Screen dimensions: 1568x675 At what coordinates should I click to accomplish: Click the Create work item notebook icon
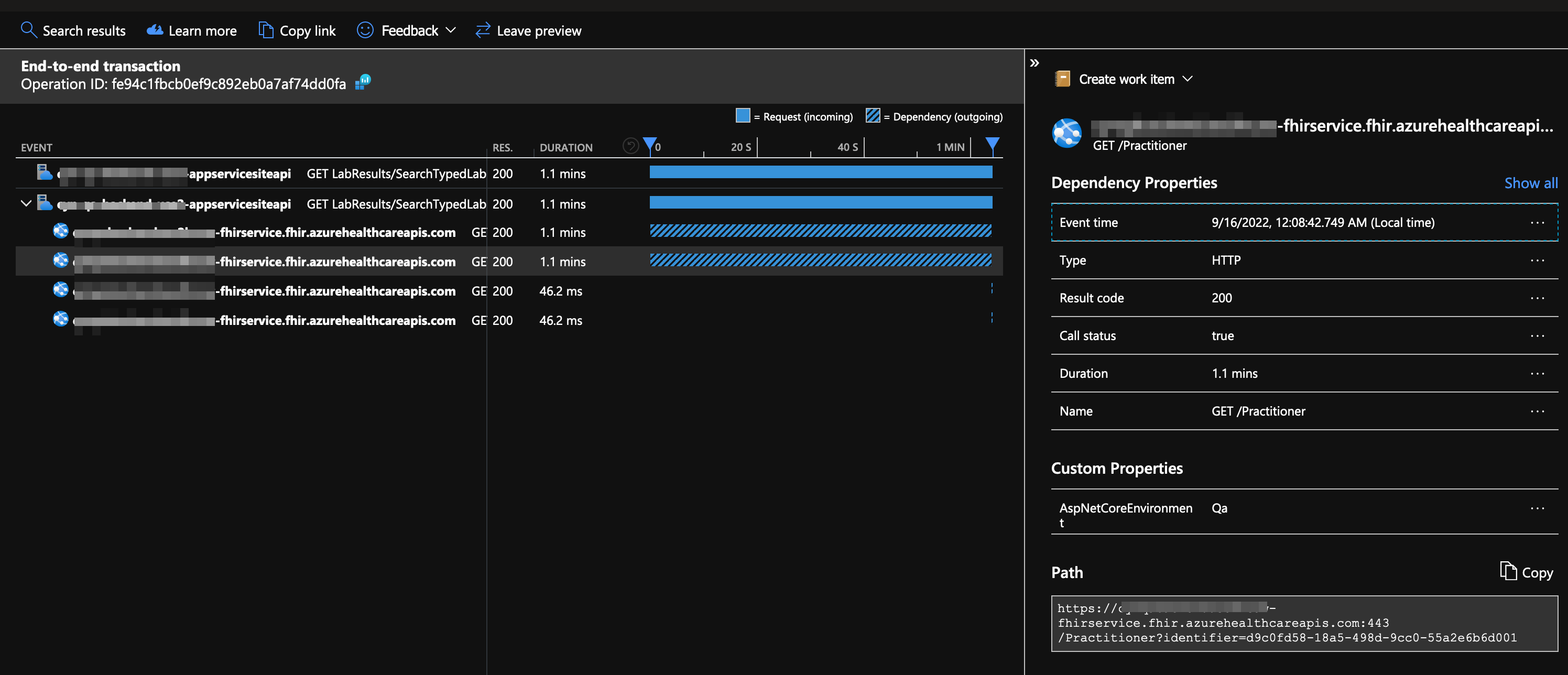pyautogui.click(x=1063, y=79)
